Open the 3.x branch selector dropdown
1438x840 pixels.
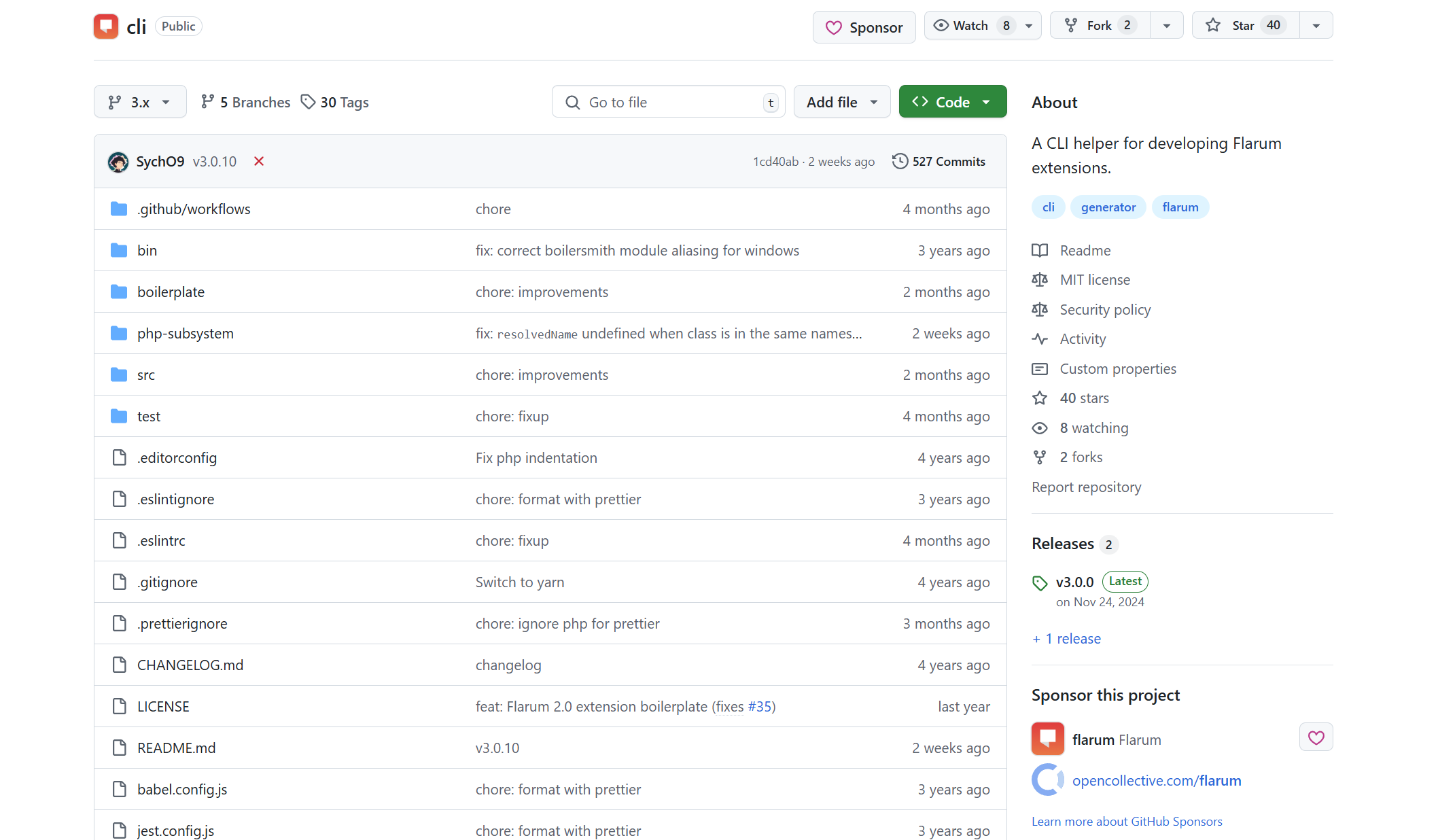pos(140,102)
